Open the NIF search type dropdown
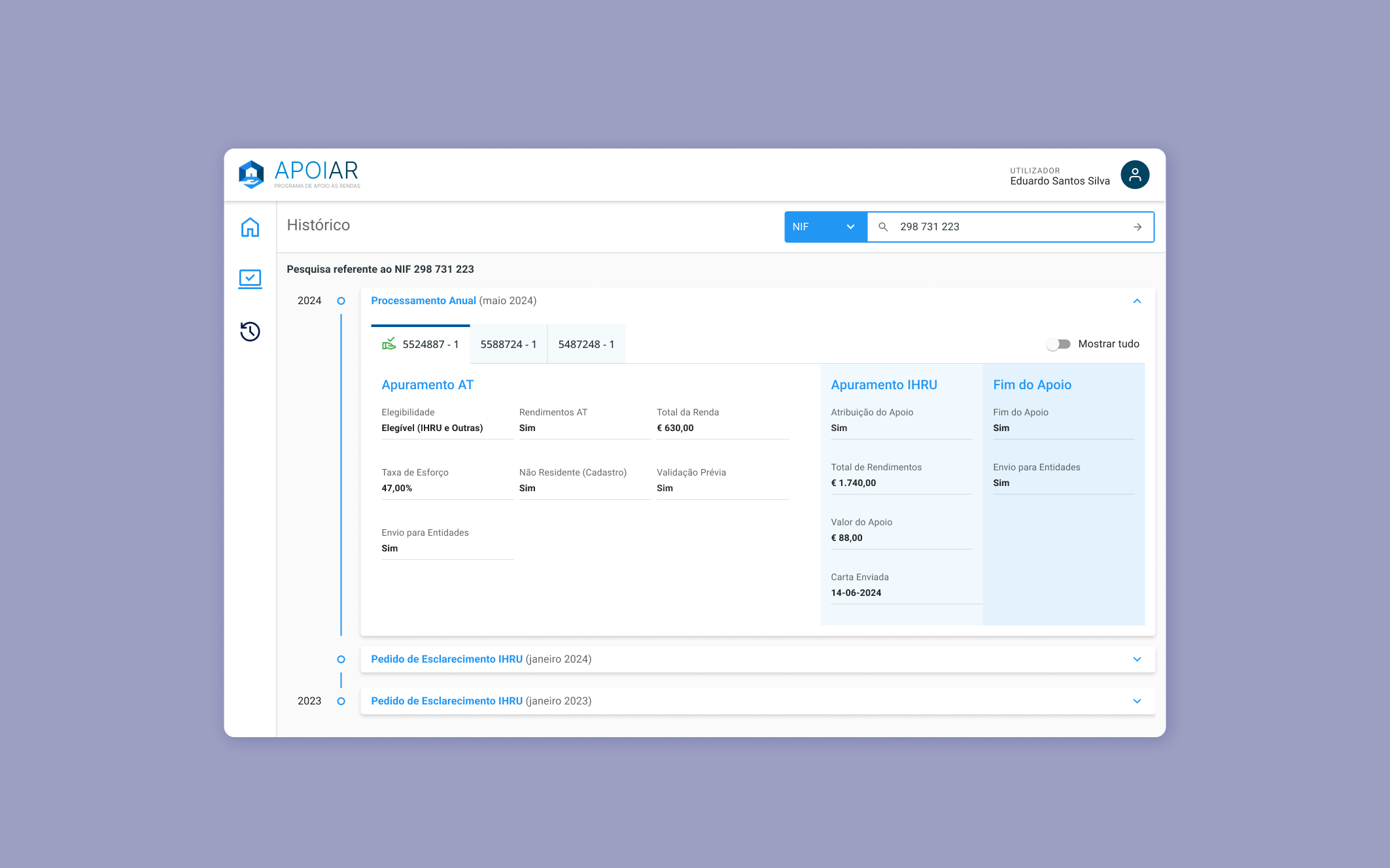This screenshot has height=868, width=1390. (825, 227)
